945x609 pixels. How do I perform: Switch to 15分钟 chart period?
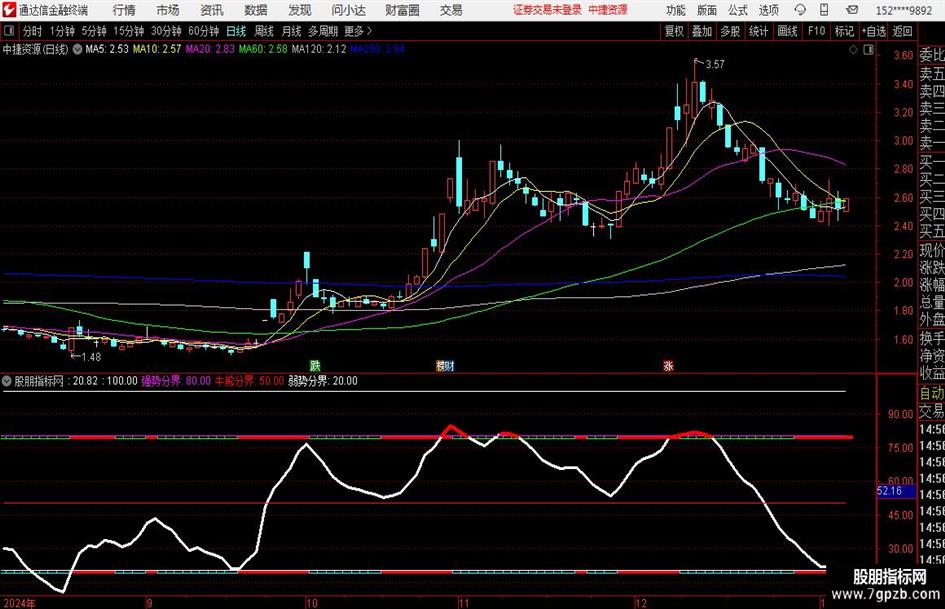128,31
